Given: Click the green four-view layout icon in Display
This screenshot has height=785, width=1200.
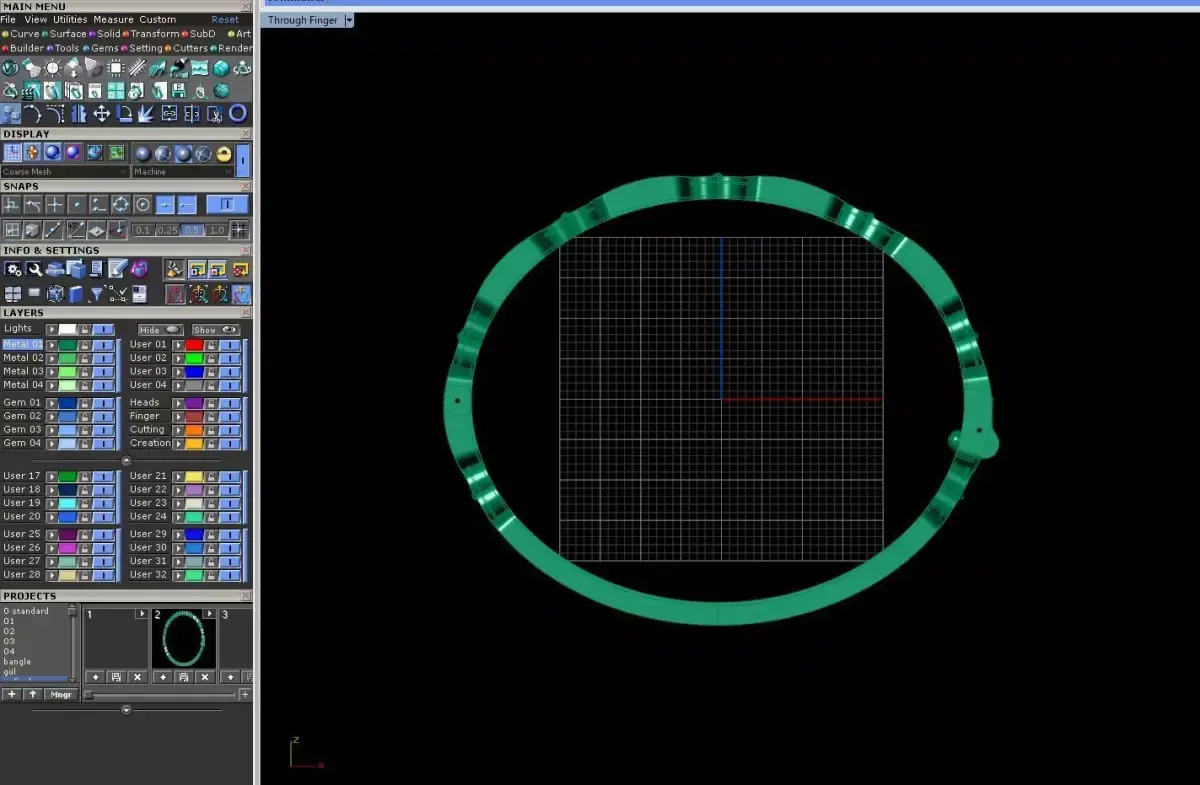Looking at the screenshot, I should (116, 153).
